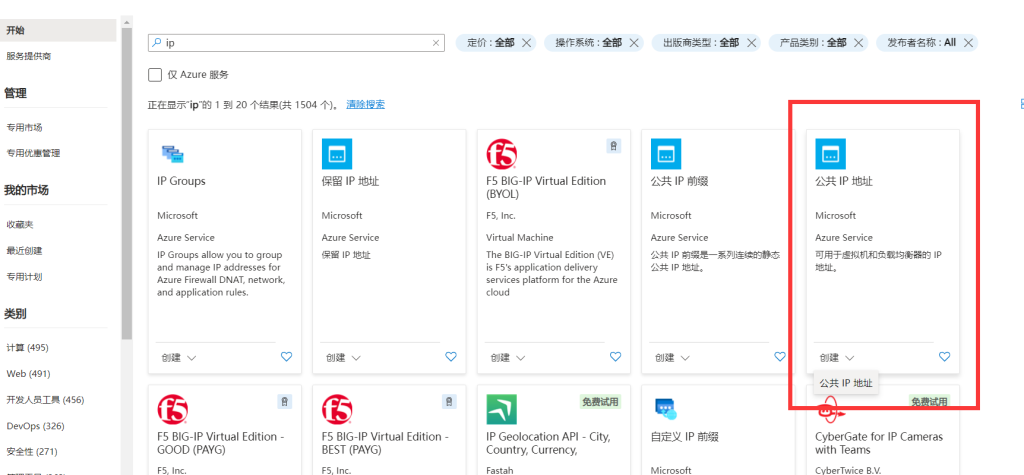This screenshot has height=475, width=1024.
Task: Open the 公共 IP 地址 card title
Action: (844, 181)
